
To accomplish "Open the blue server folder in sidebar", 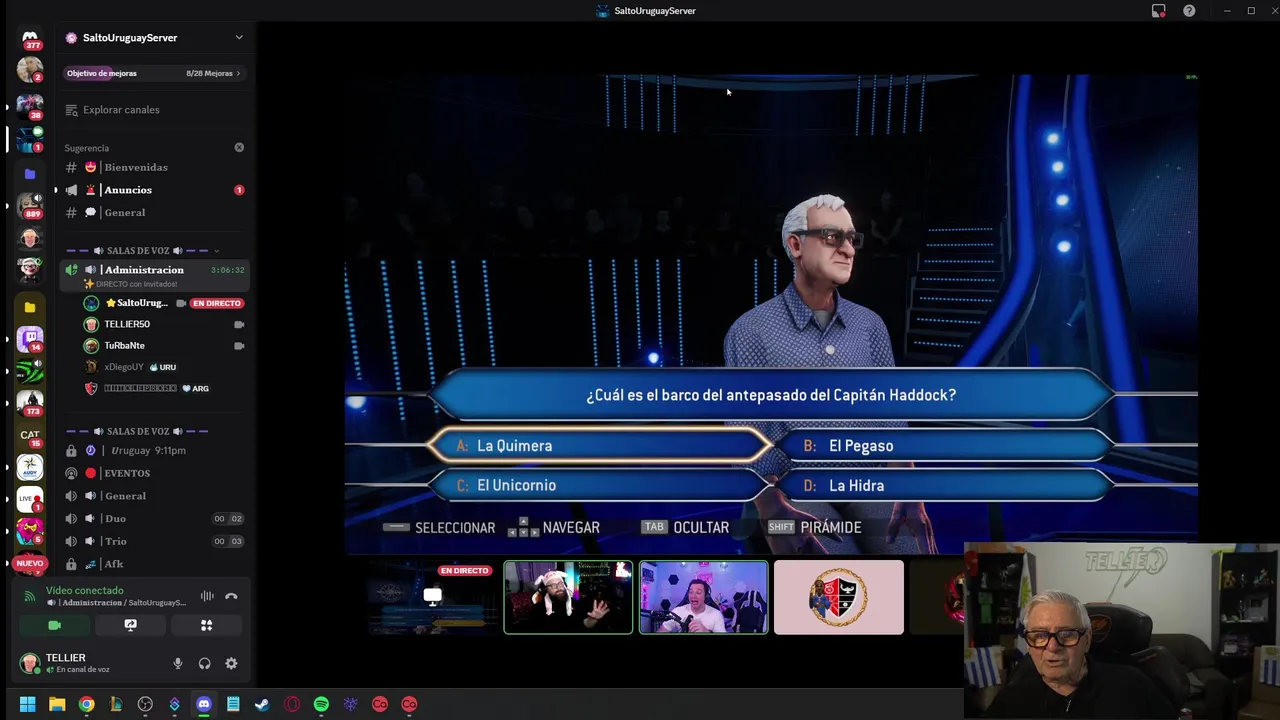I will (30, 174).
